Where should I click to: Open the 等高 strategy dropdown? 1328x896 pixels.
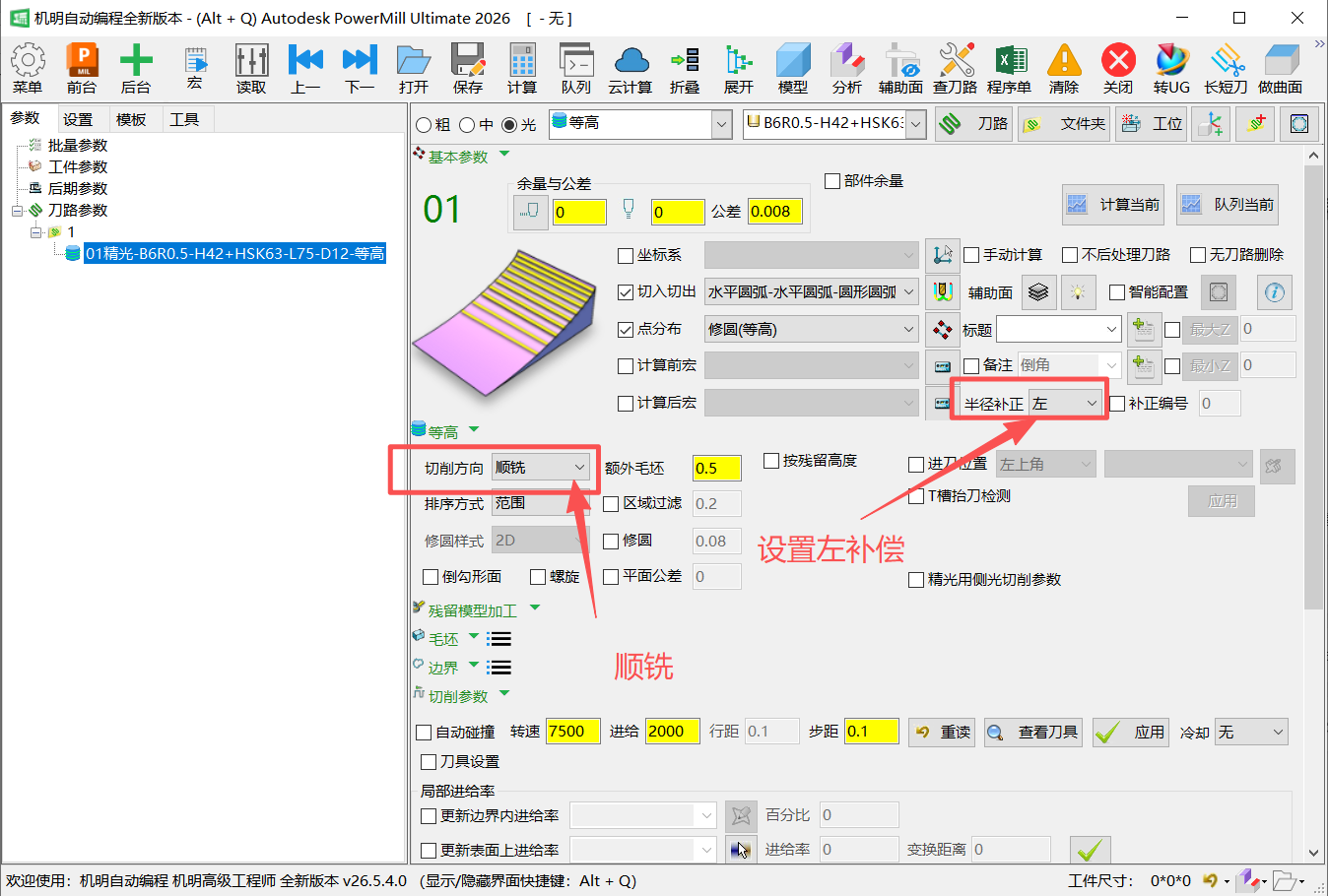(722, 124)
